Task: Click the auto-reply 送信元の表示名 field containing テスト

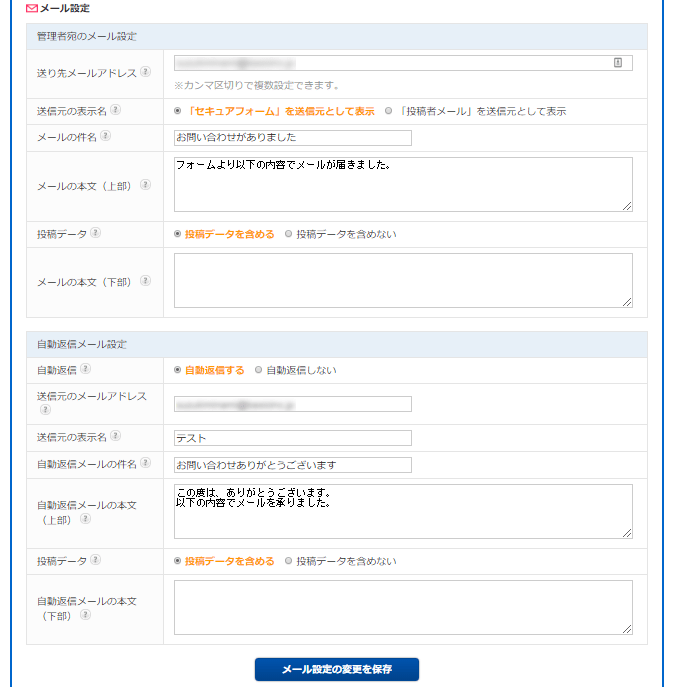Action: (292, 438)
